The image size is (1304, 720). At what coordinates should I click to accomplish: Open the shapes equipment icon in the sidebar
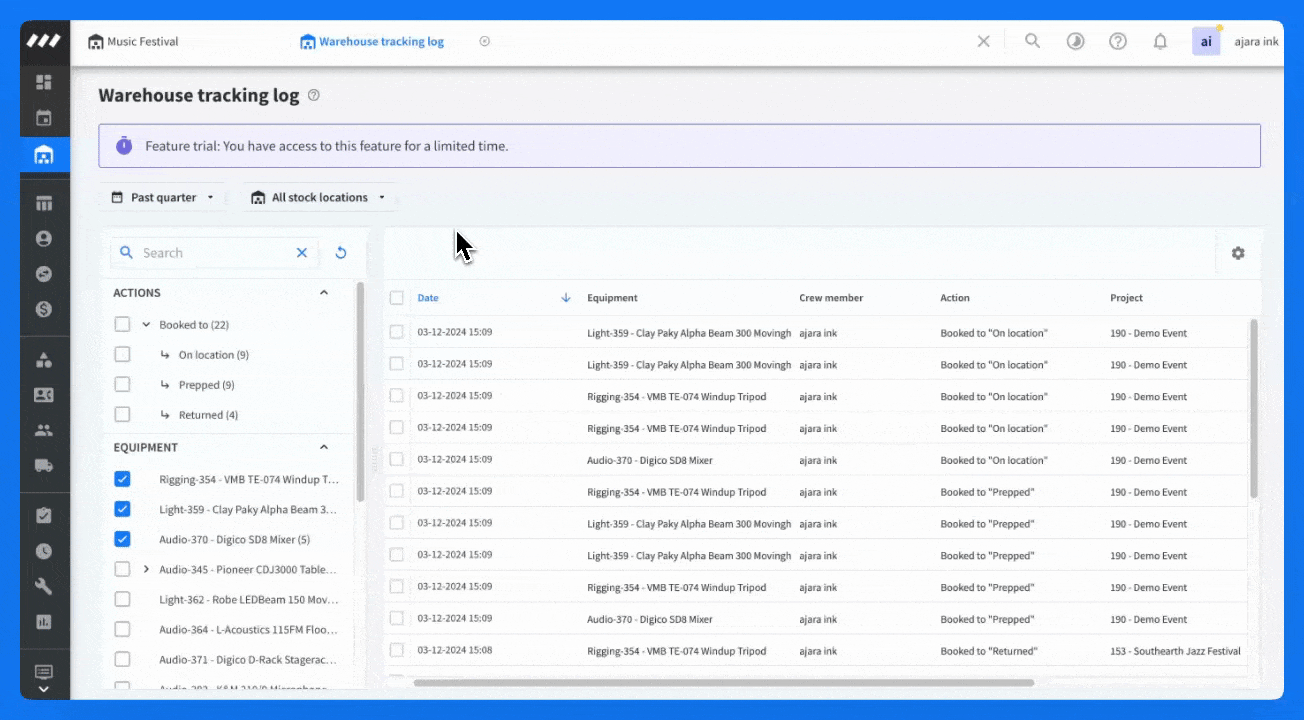coord(44,360)
